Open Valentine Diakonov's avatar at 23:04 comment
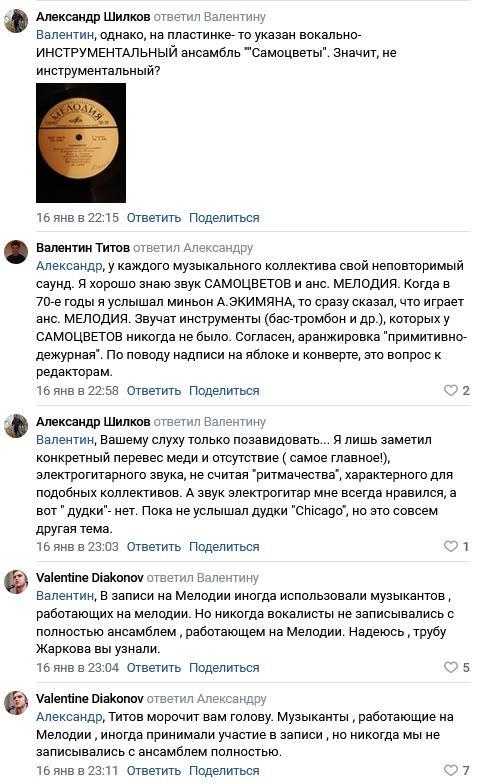The height and width of the screenshot is (784, 487). click(16, 582)
